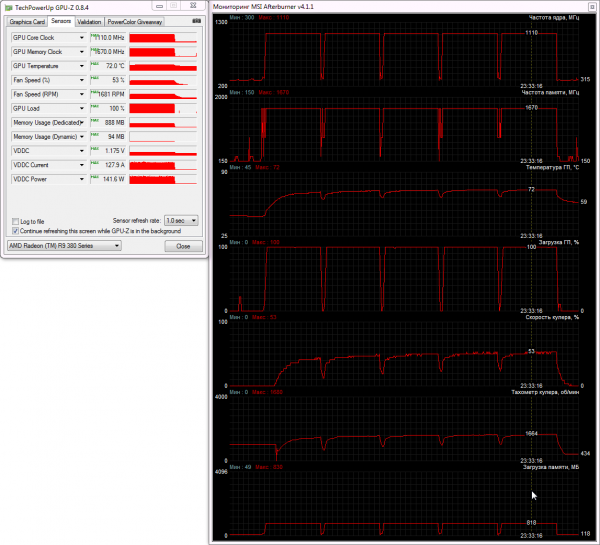The image size is (600, 545).
Task: Click the MAX indicator icon beside GPU Core Clock
Action: tap(94, 36)
